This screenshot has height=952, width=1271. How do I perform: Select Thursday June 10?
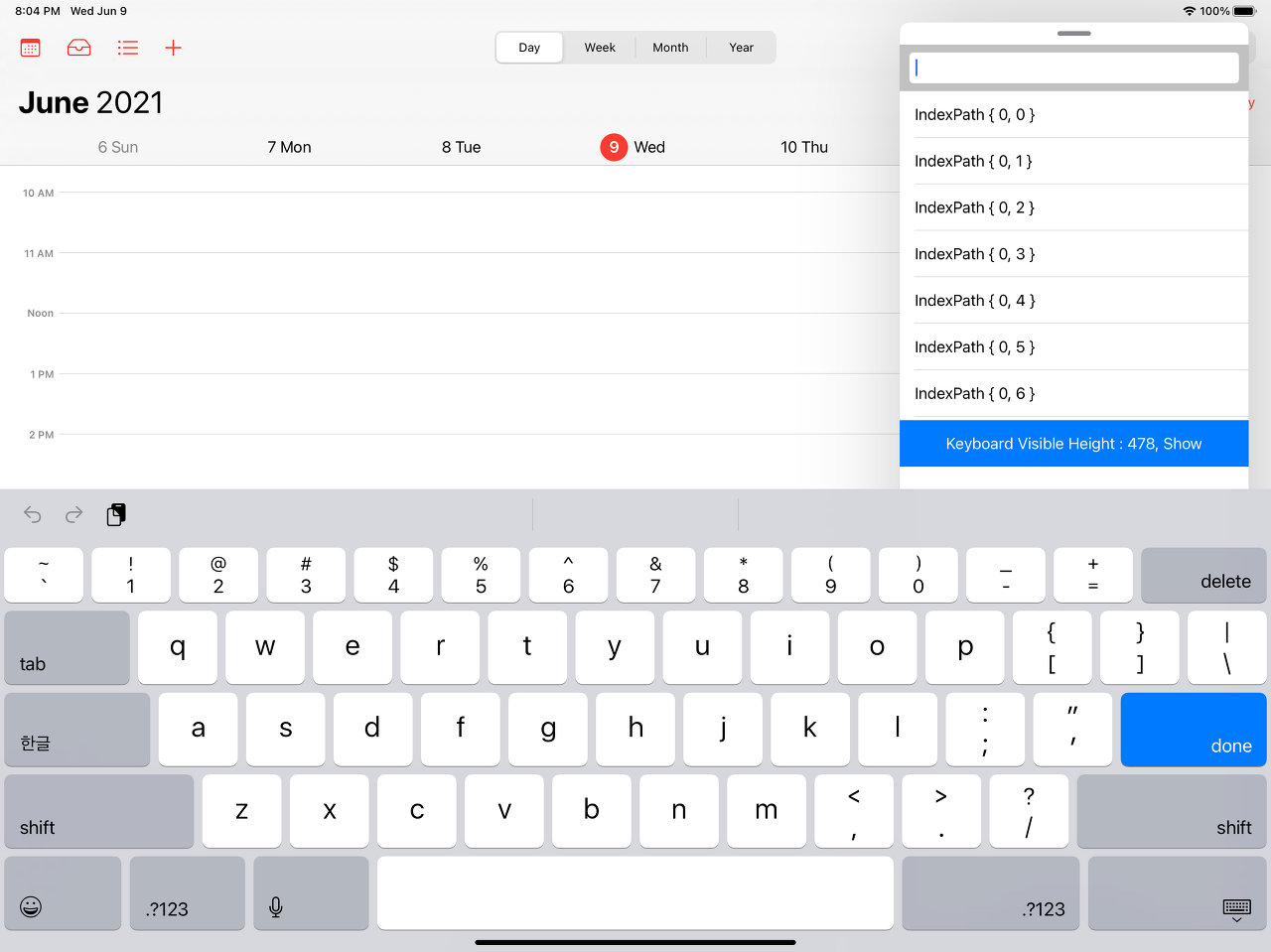tap(804, 147)
